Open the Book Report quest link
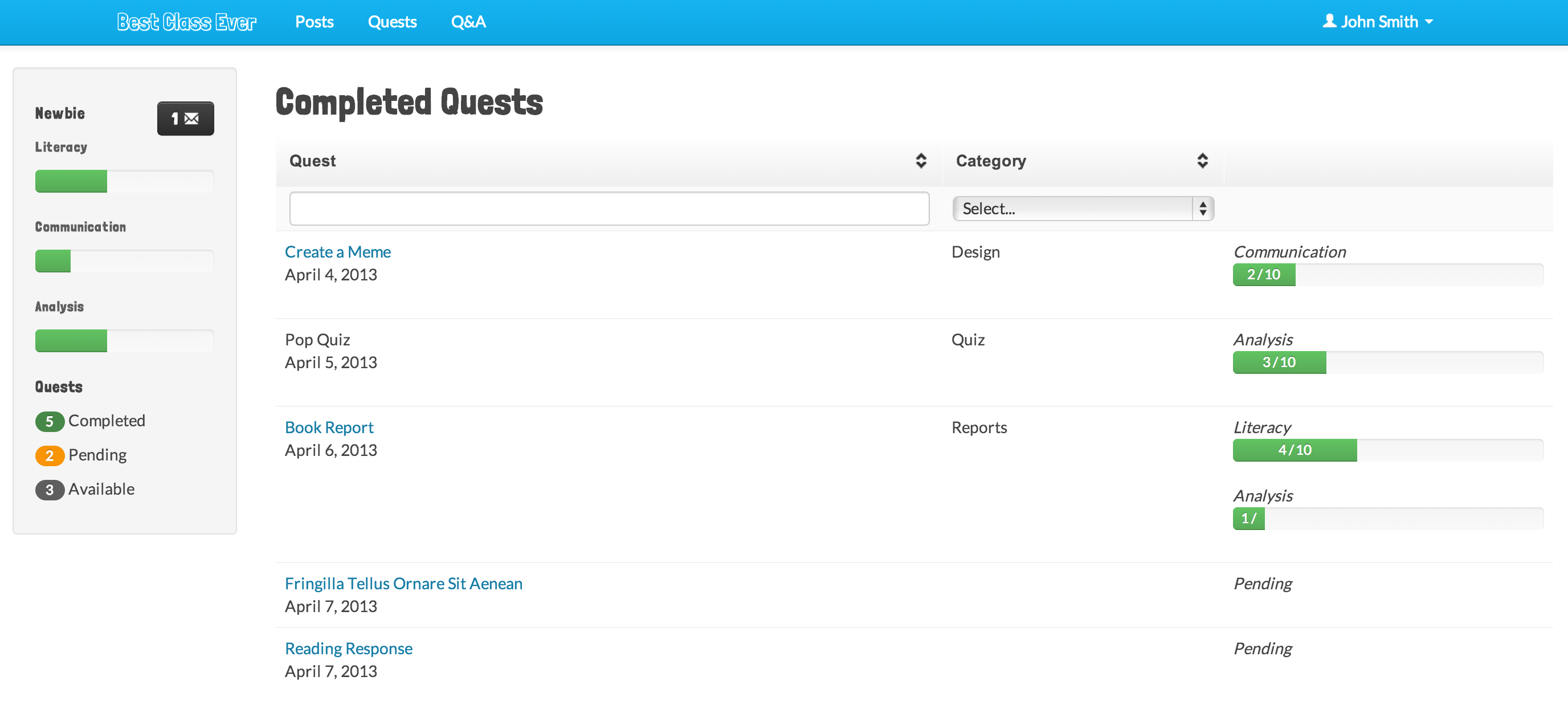This screenshot has height=709, width=1568. [329, 427]
